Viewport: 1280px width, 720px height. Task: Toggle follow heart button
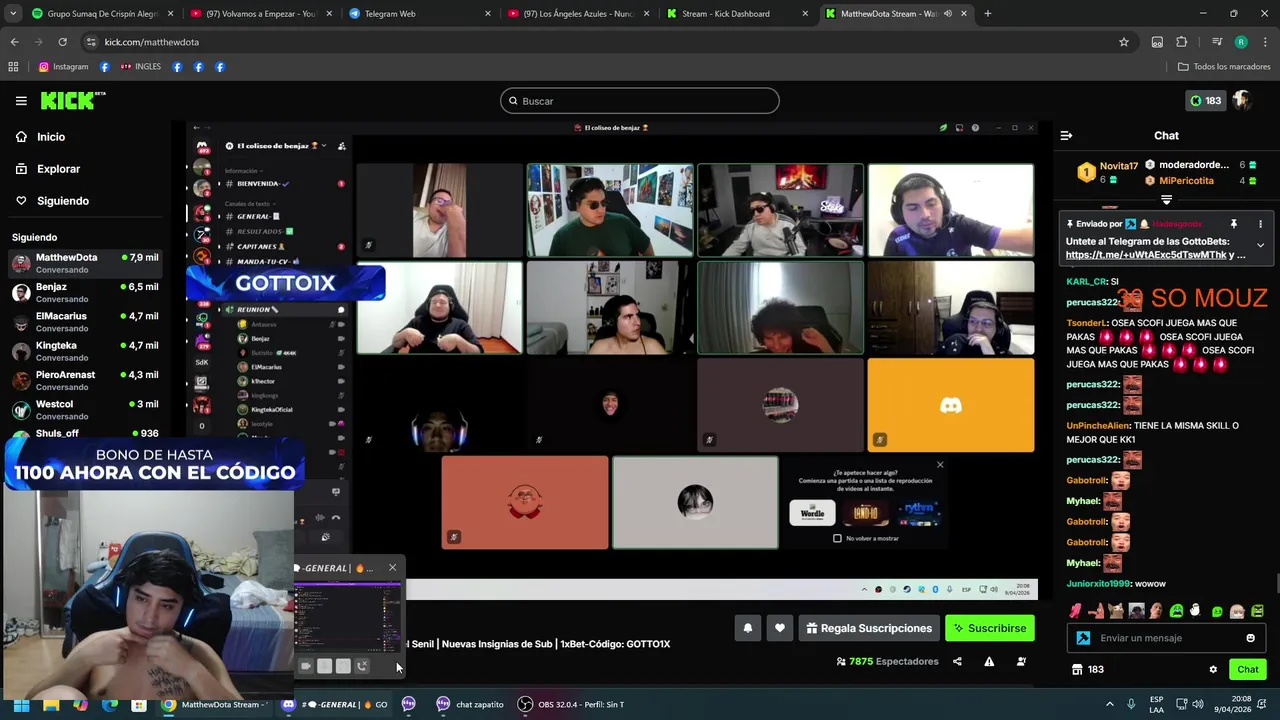780,628
